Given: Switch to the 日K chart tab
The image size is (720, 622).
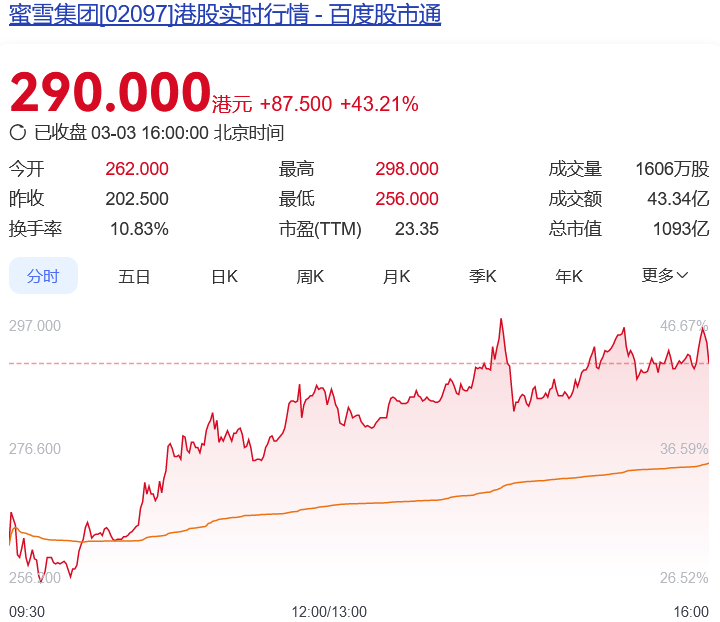Looking at the screenshot, I should click(x=225, y=276).
